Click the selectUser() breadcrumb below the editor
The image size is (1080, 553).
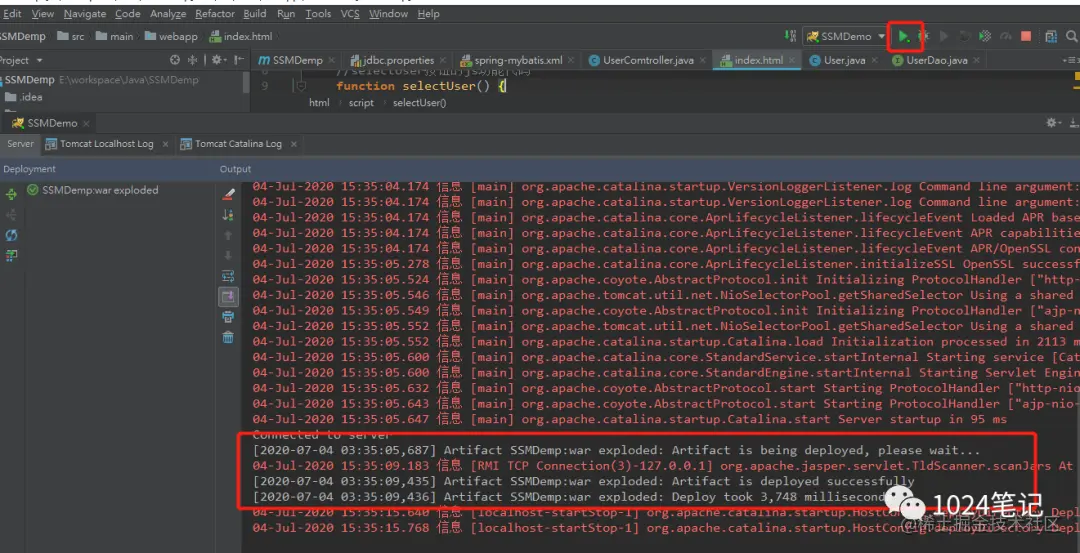tap(419, 103)
